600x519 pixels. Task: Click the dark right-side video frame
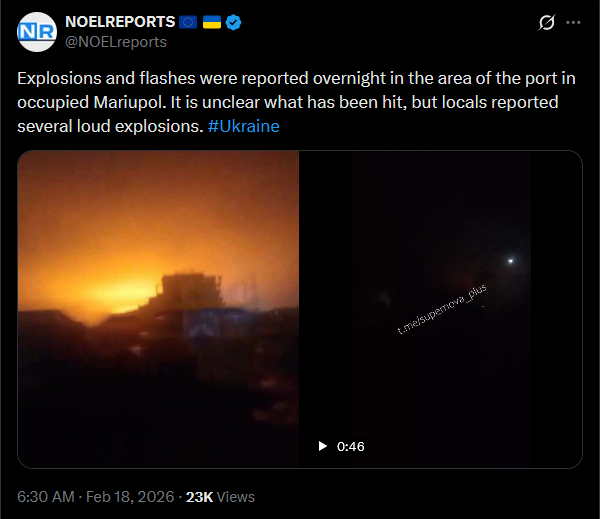(x=441, y=309)
